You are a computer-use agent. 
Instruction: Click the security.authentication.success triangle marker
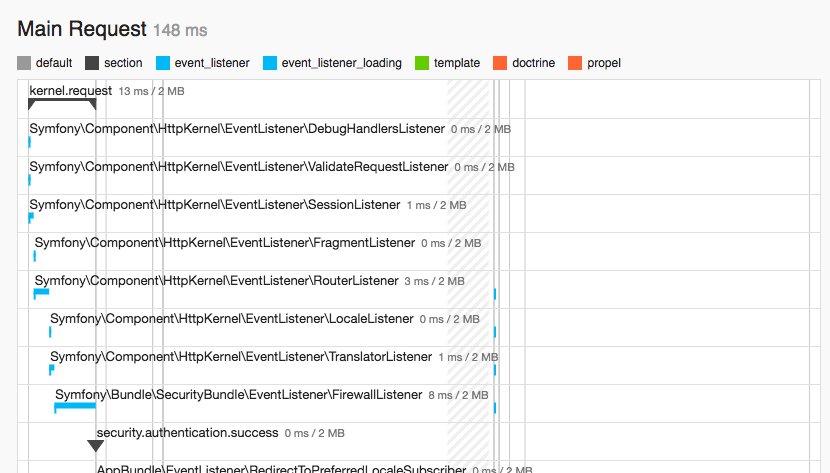click(96, 446)
